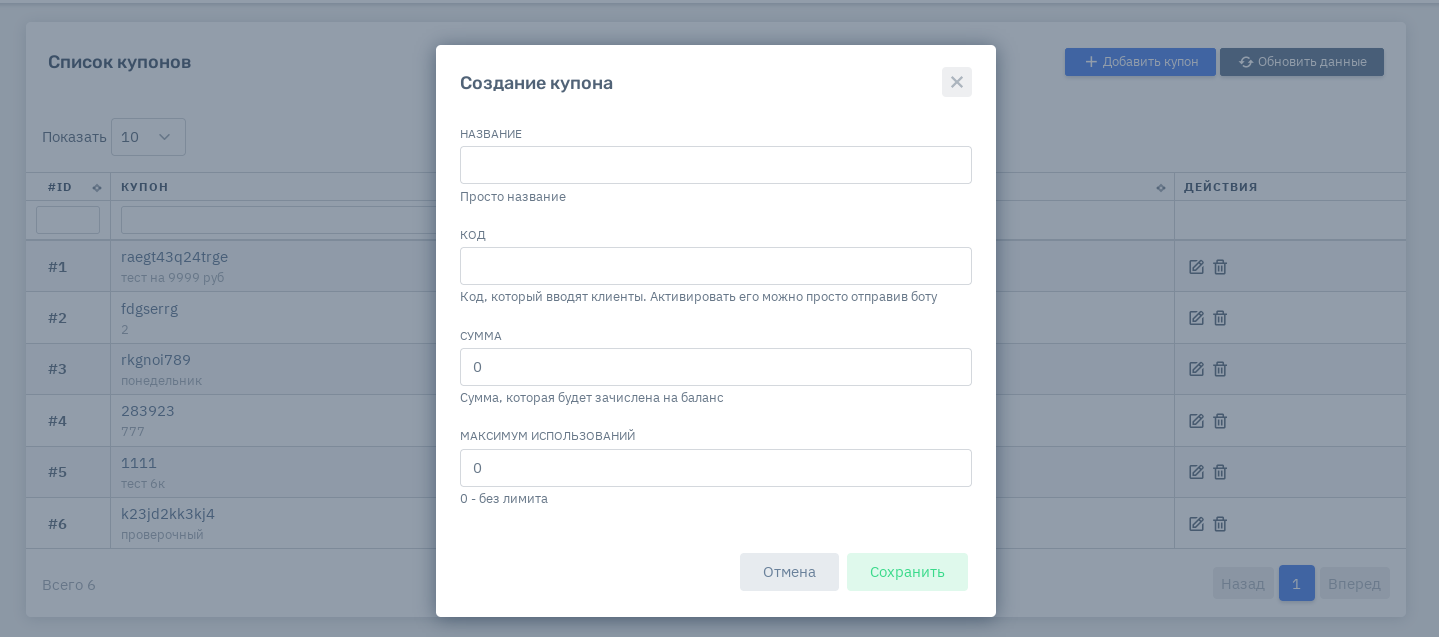Remove coupon #6 using trash icon
Screen dimensions: 1439x637
(1220, 524)
